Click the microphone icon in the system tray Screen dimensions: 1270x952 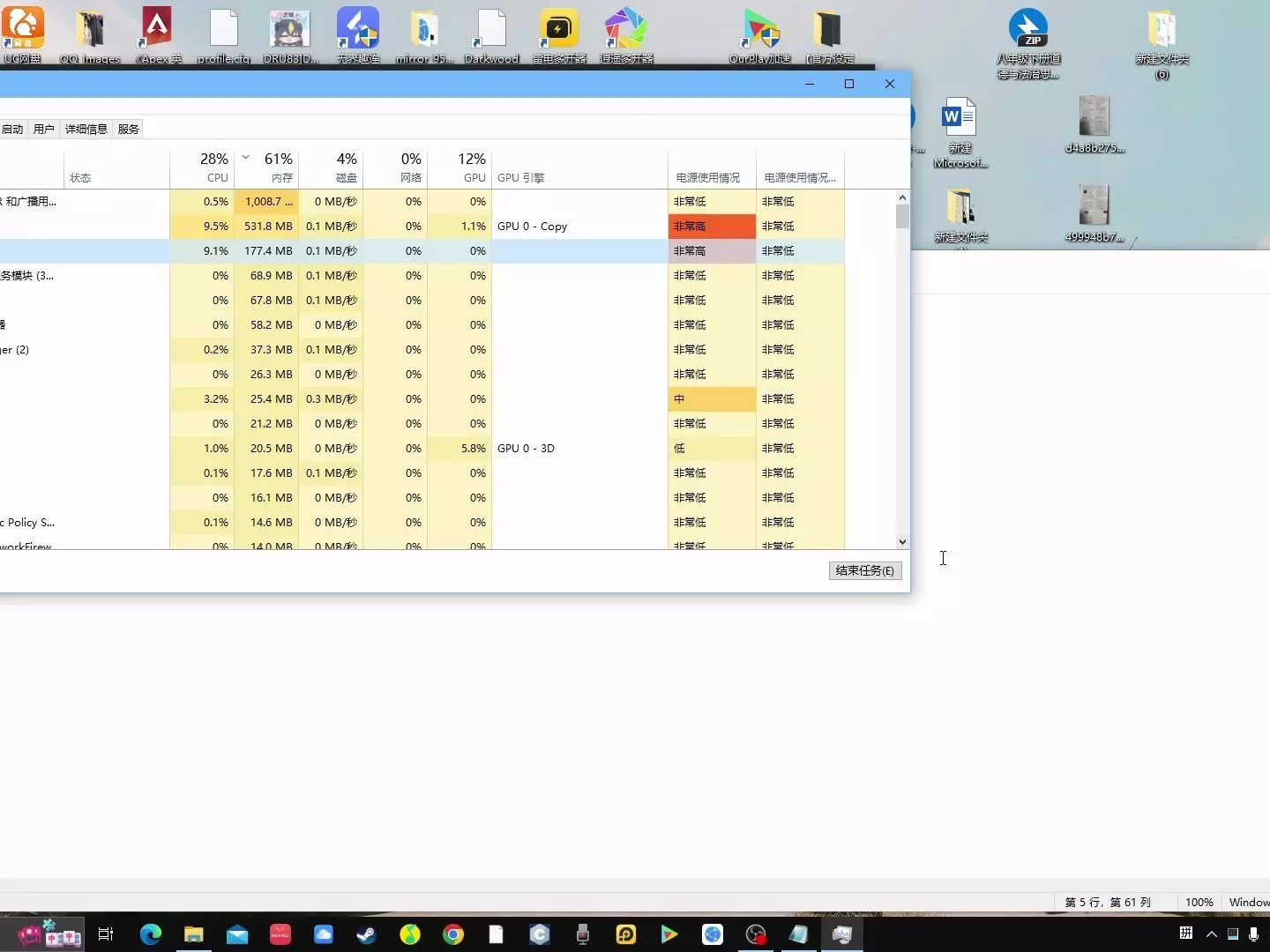click(x=1254, y=934)
